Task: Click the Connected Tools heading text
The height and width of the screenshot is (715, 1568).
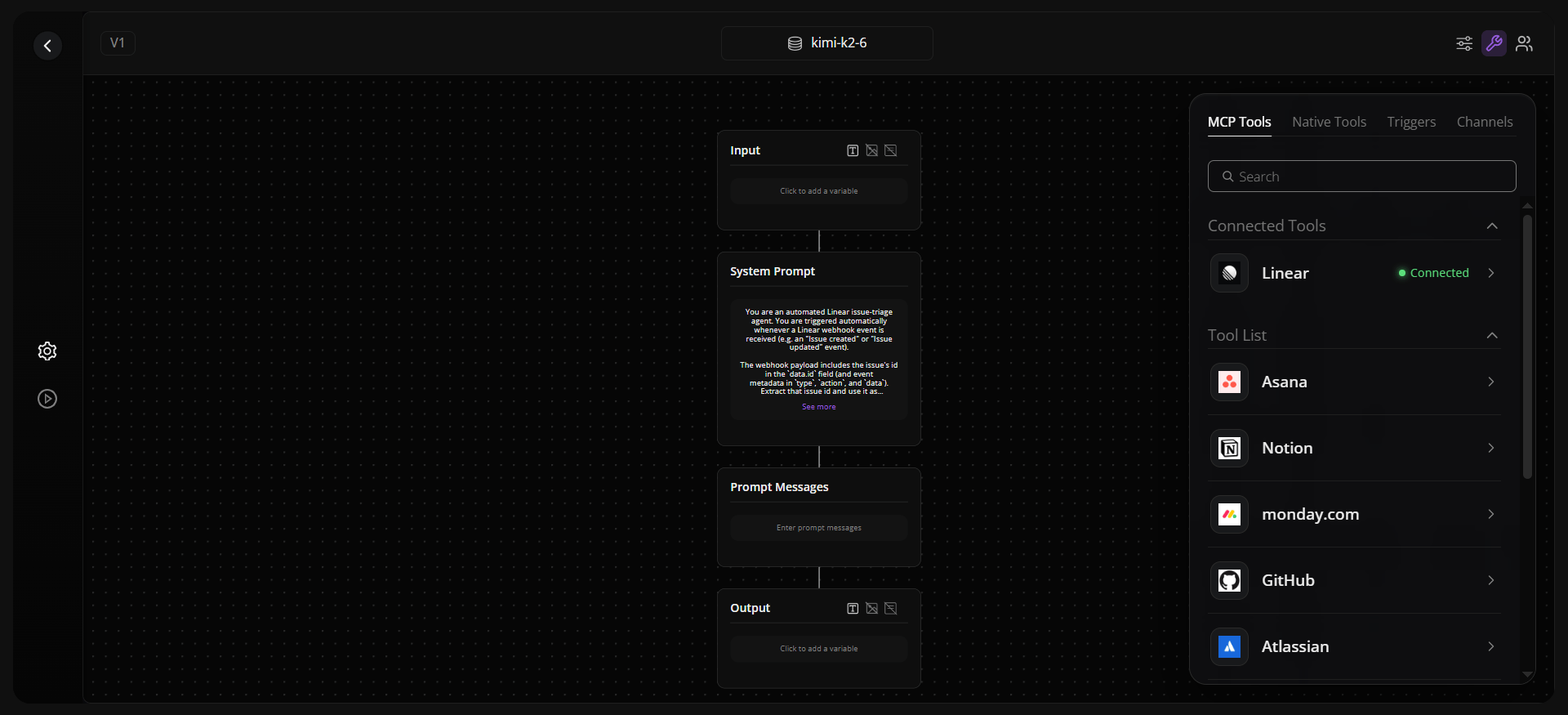Action: (1267, 226)
